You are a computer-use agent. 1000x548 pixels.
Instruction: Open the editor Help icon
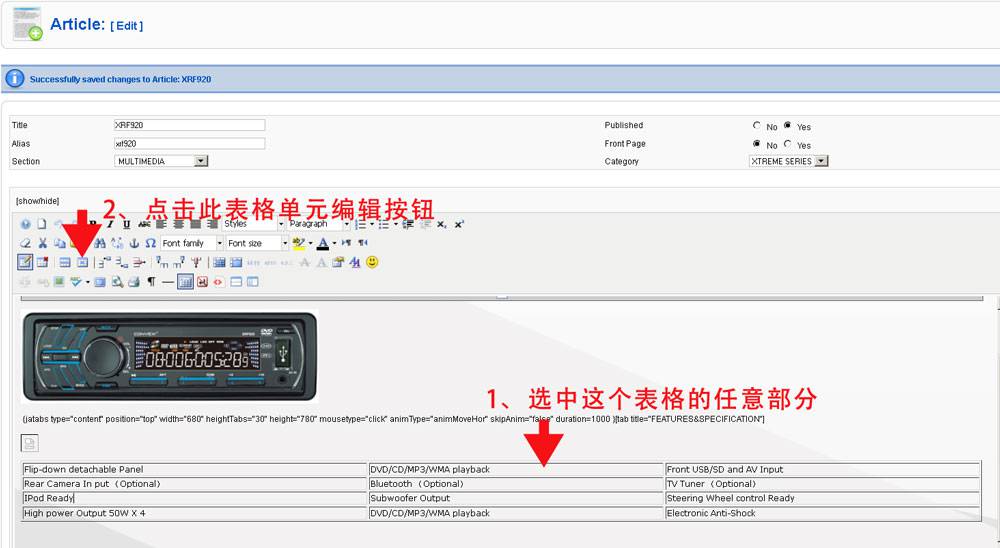pos(26,224)
